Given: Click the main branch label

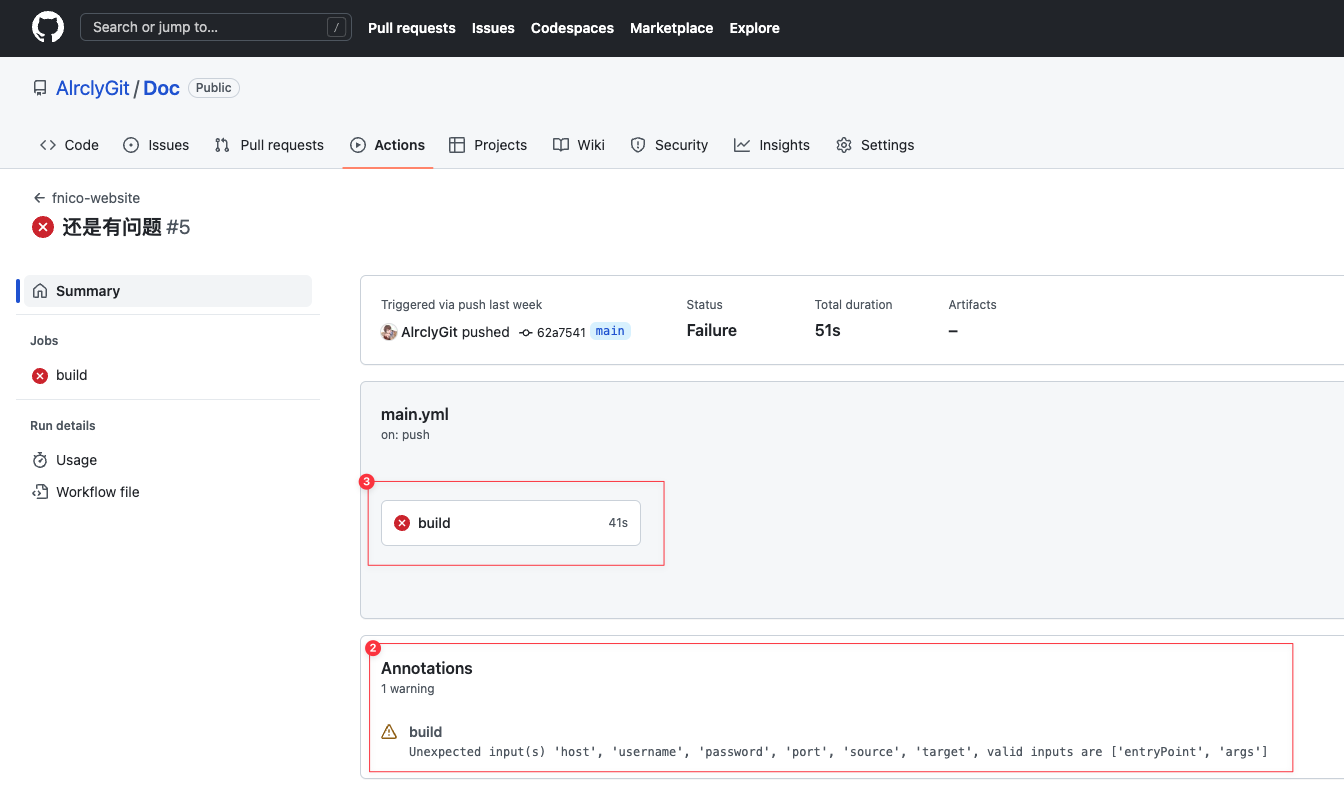Looking at the screenshot, I should pos(610,331).
